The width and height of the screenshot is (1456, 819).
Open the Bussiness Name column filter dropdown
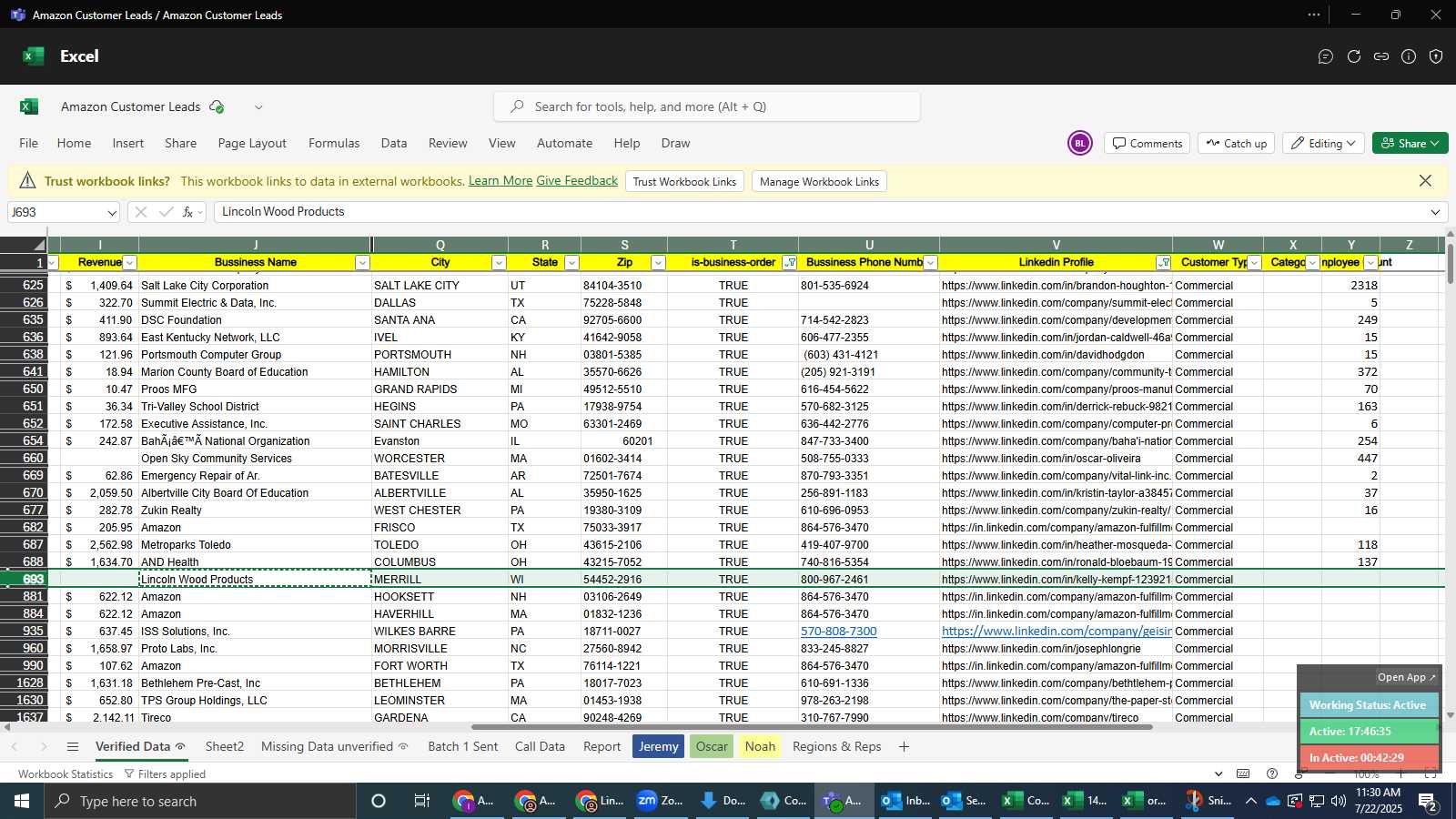[362, 262]
